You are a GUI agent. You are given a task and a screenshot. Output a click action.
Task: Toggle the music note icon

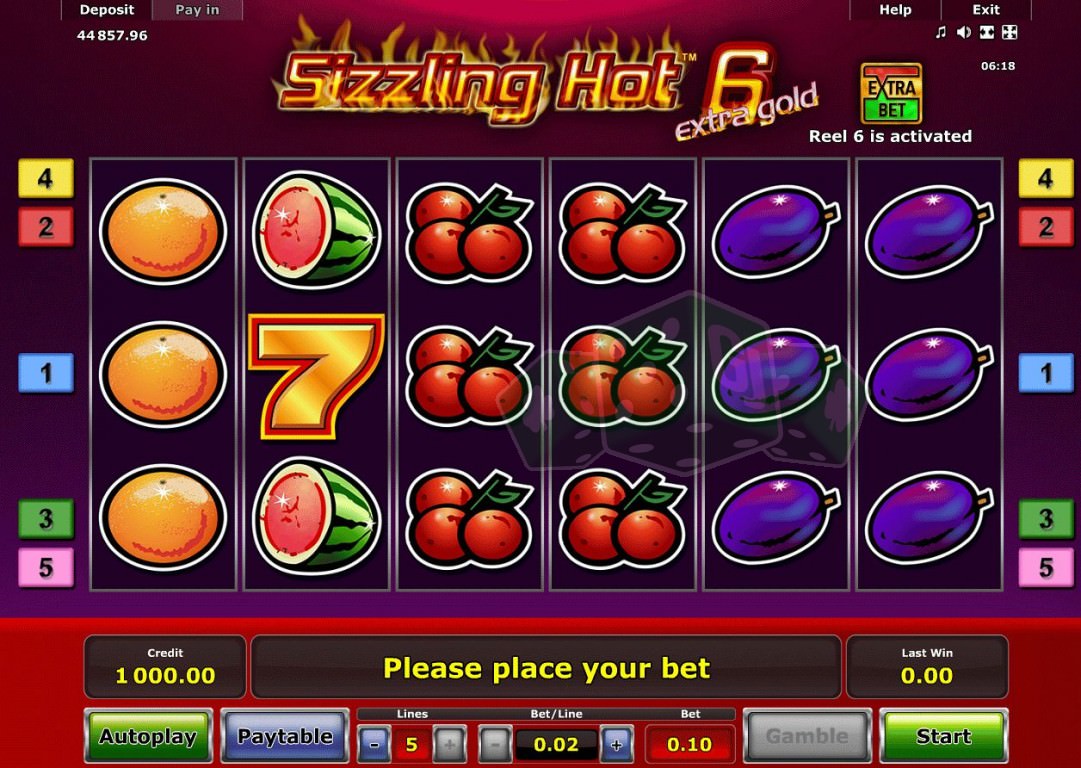(940, 32)
